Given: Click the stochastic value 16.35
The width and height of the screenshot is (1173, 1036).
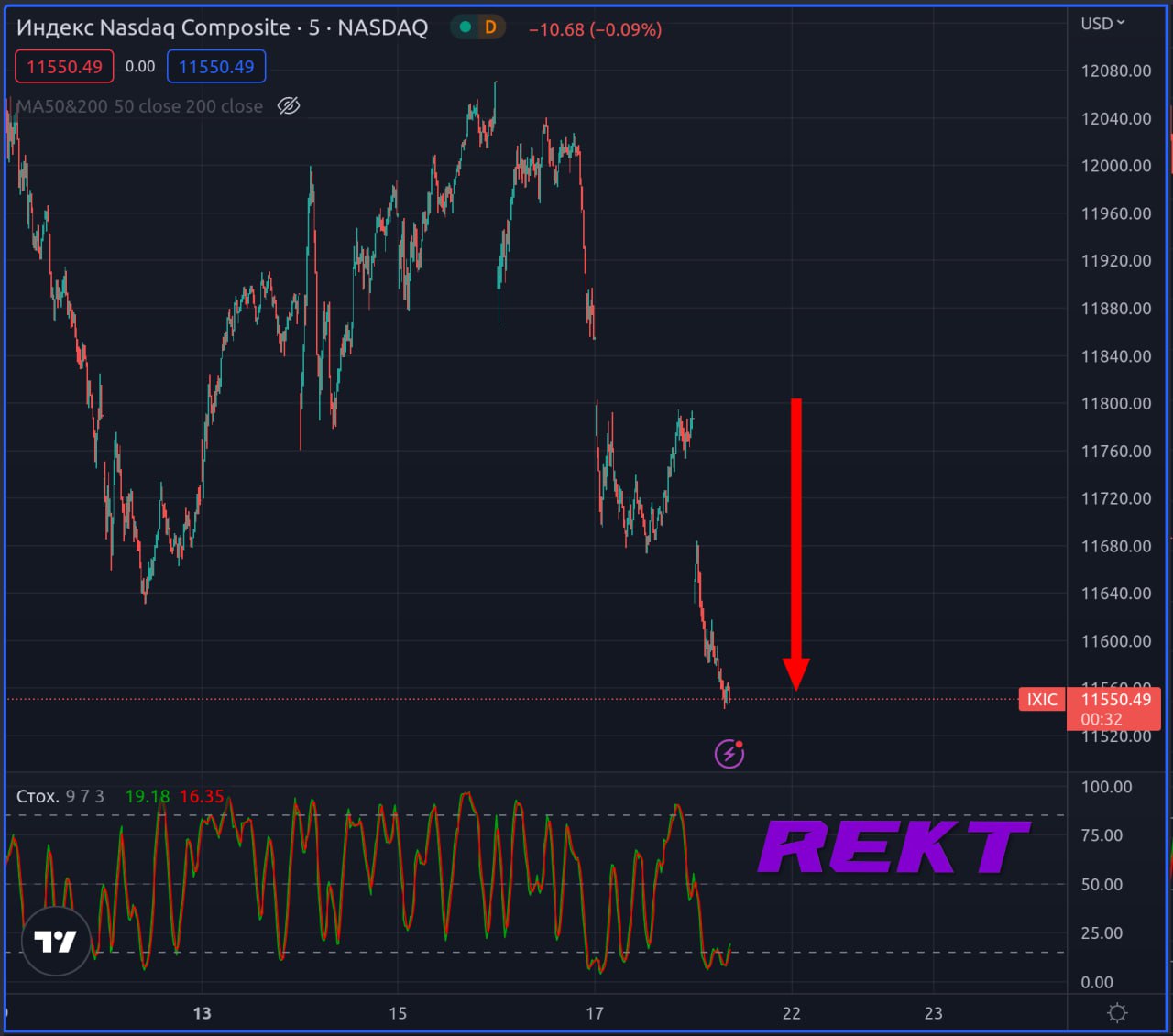Looking at the screenshot, I should 202,796.
